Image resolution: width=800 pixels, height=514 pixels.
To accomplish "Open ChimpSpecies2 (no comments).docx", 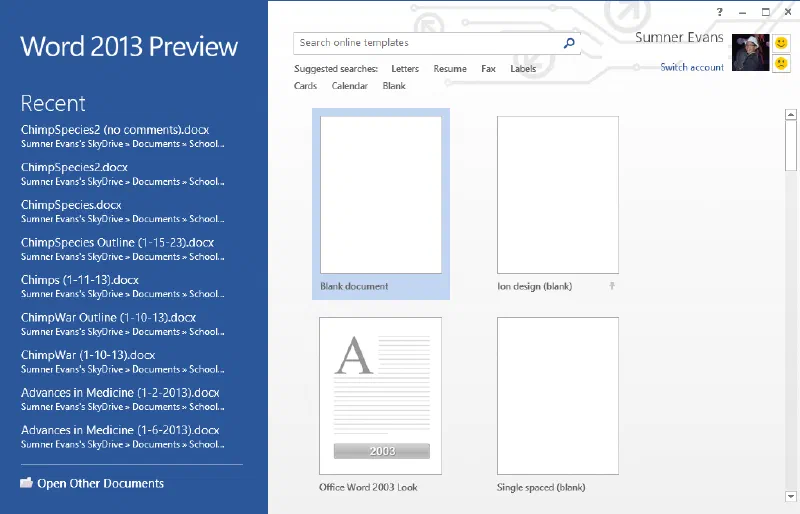I will pyautogui.click(x=122, y=136).
